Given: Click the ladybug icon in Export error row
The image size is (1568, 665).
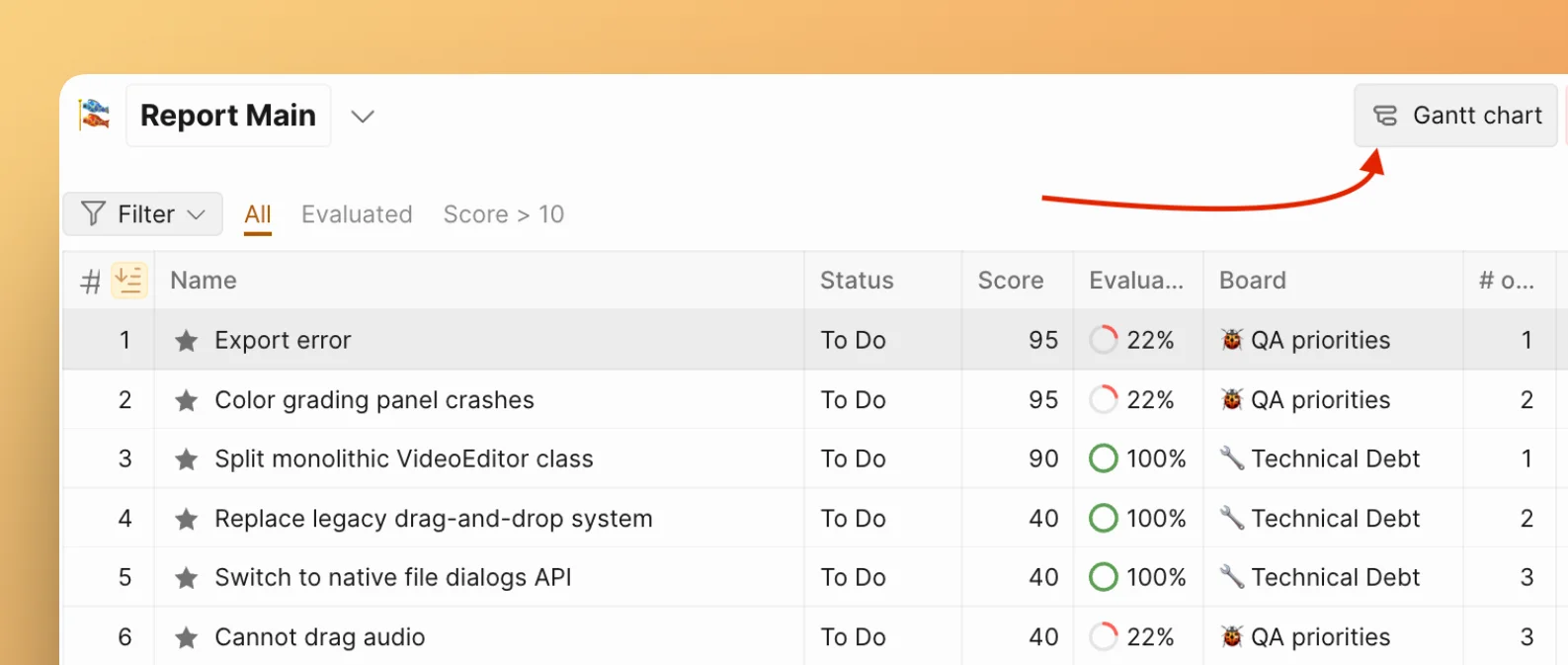Looking at the screenshot, I should (1231, 340).
